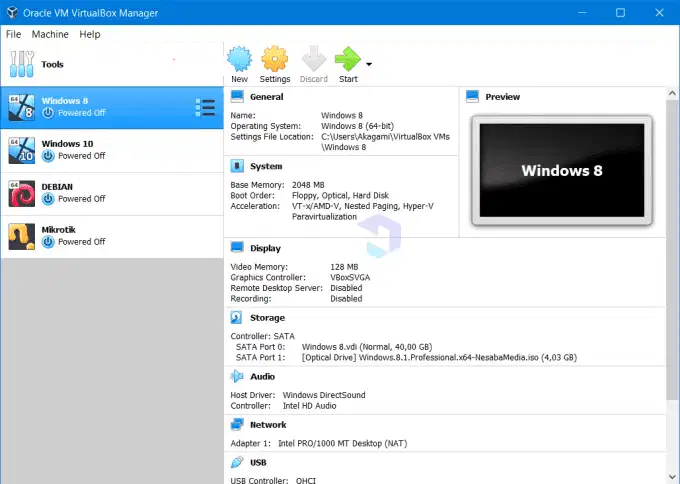
Task: Click the Acceleration VT-x/AMD-V value text
Action: tap(363, 211)
